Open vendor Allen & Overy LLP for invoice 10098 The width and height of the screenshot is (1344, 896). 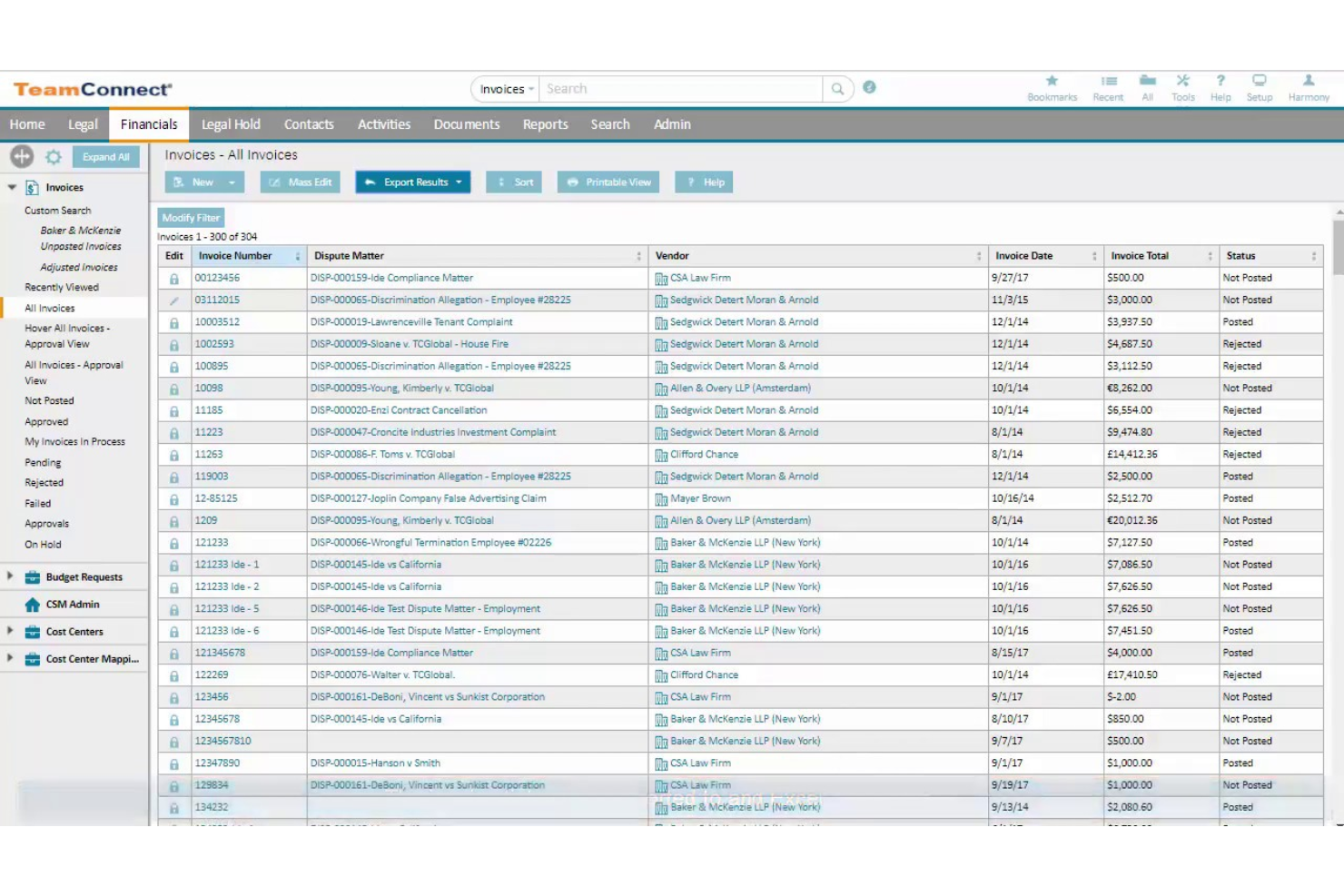pos(740,389)
